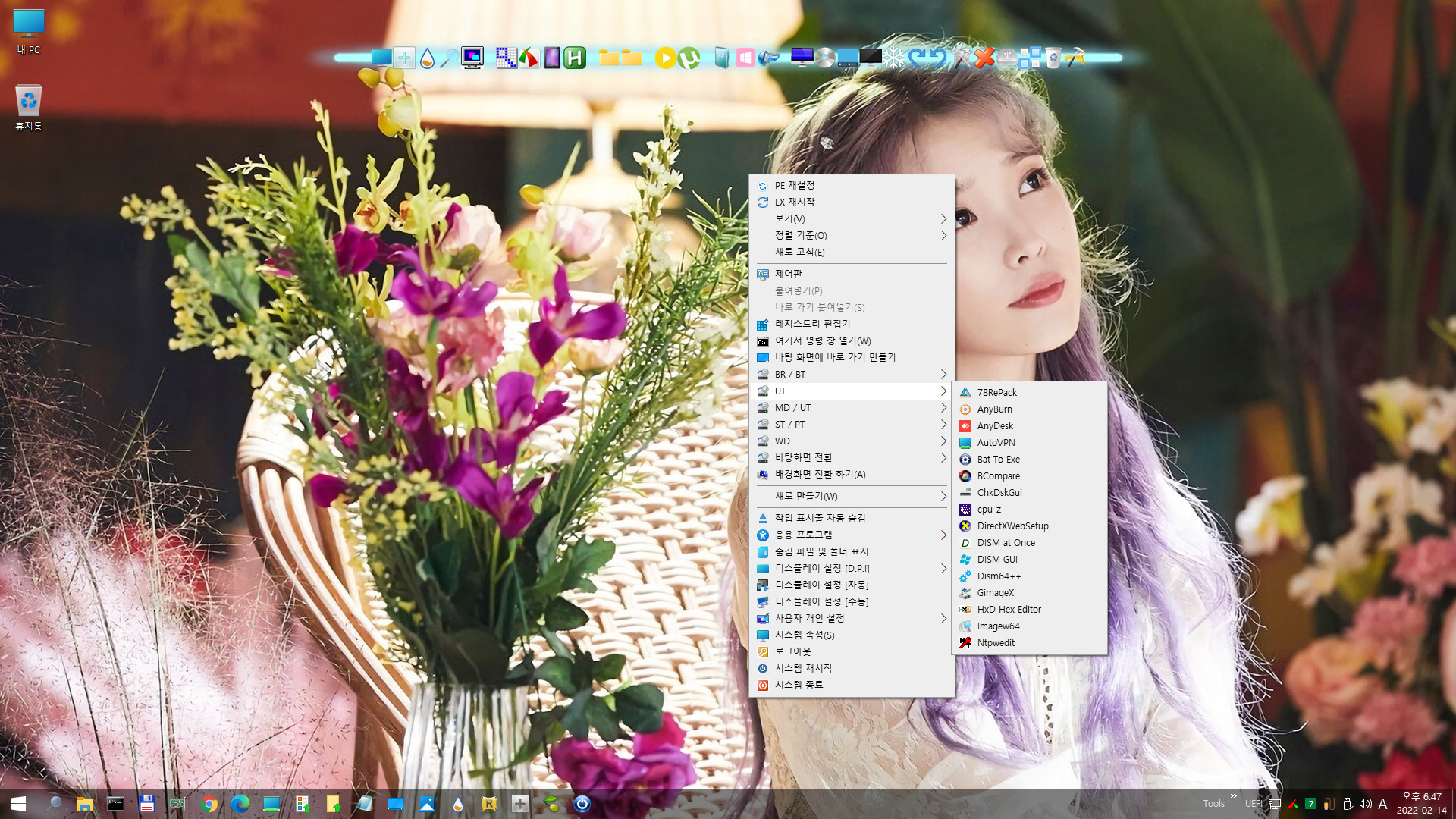This screenshot has height=819, width=1456.
Task: Expand the 바탕화면 전환 submenu
Action: tap(852, 457)
